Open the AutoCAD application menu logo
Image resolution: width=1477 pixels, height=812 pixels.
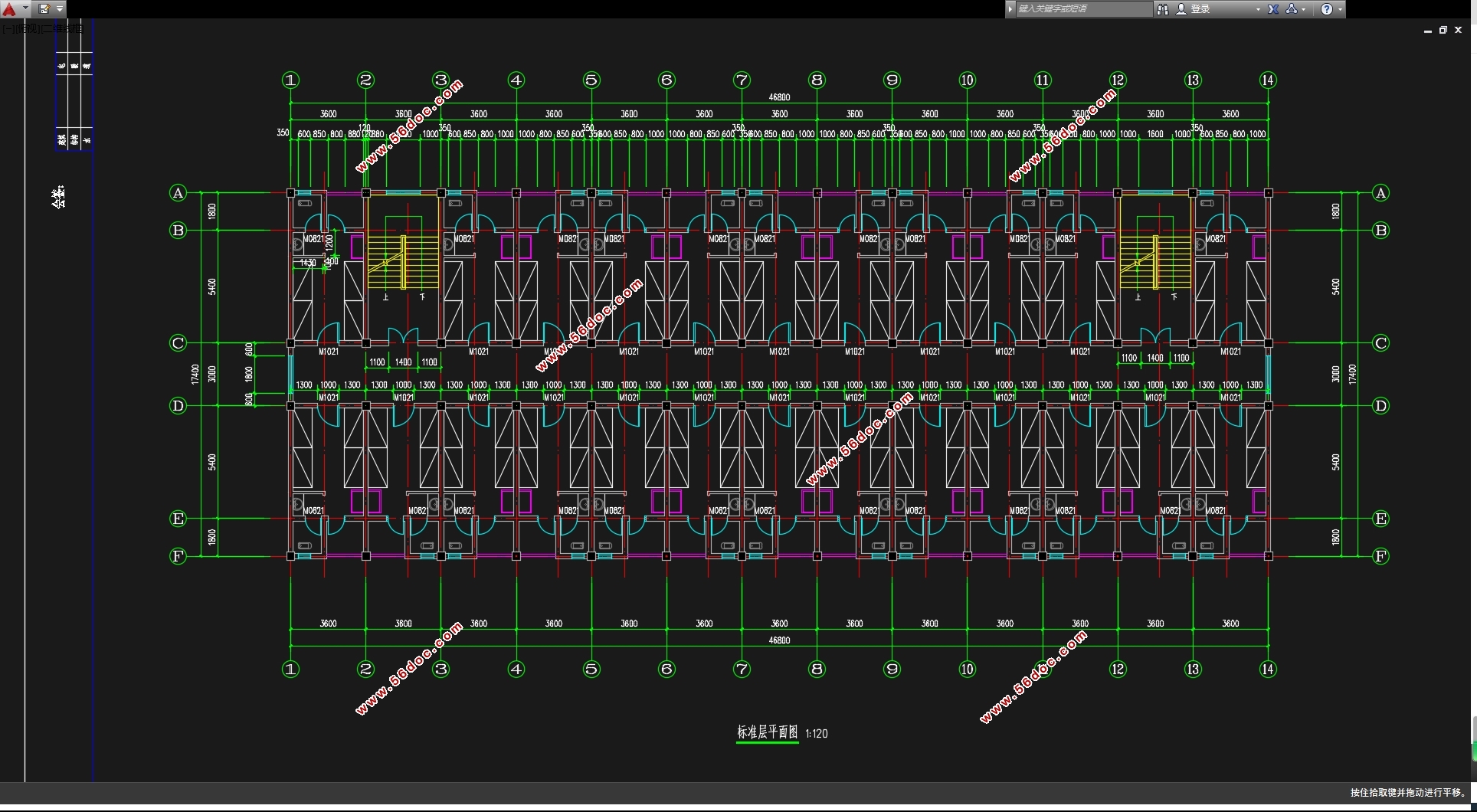tap(9, 9)
